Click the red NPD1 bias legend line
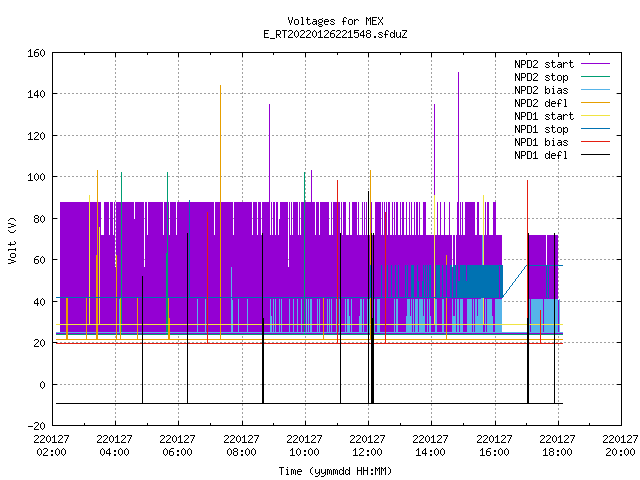640x480 pixels. 596,142
